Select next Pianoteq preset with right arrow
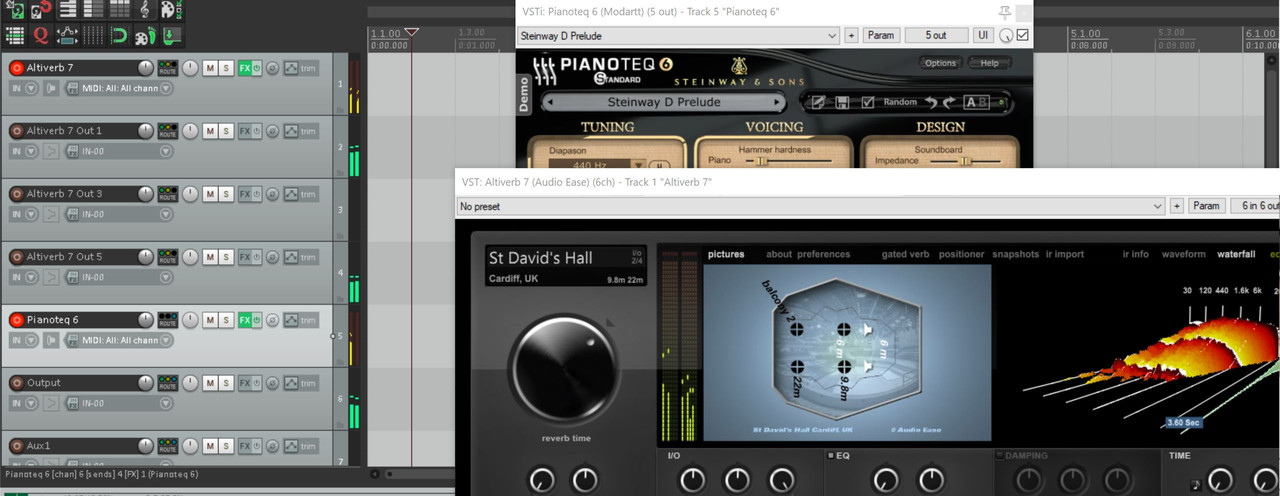The image size is (1280, 496). (x=777, y=102)
